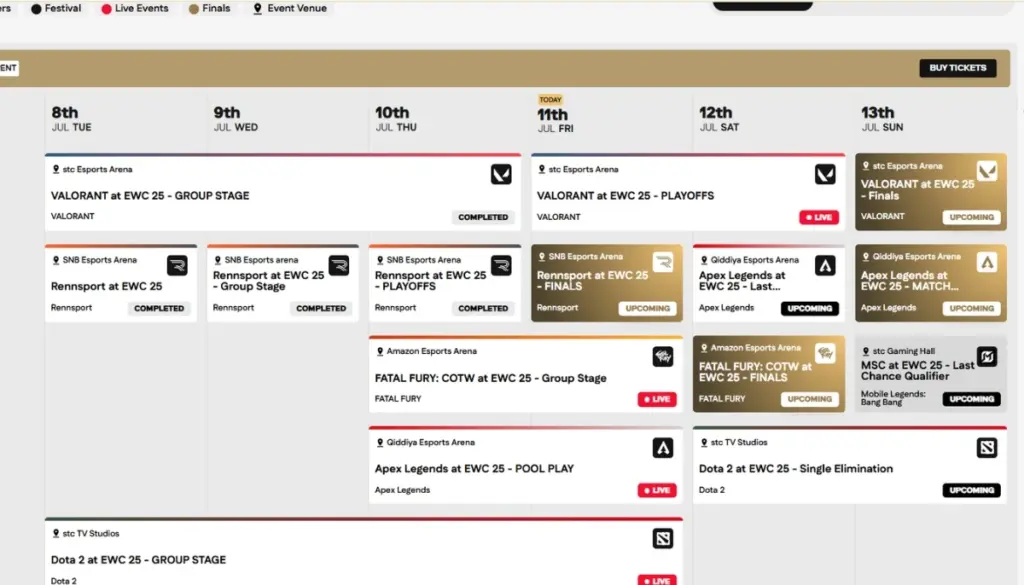Toggle the Finals legend filter
Viewport: 1024px width, 585px height.
point(209,8)
